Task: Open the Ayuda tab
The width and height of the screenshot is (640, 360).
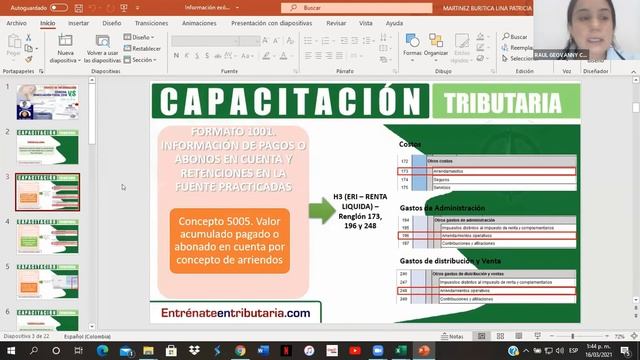Action: (x=394, y=23)
